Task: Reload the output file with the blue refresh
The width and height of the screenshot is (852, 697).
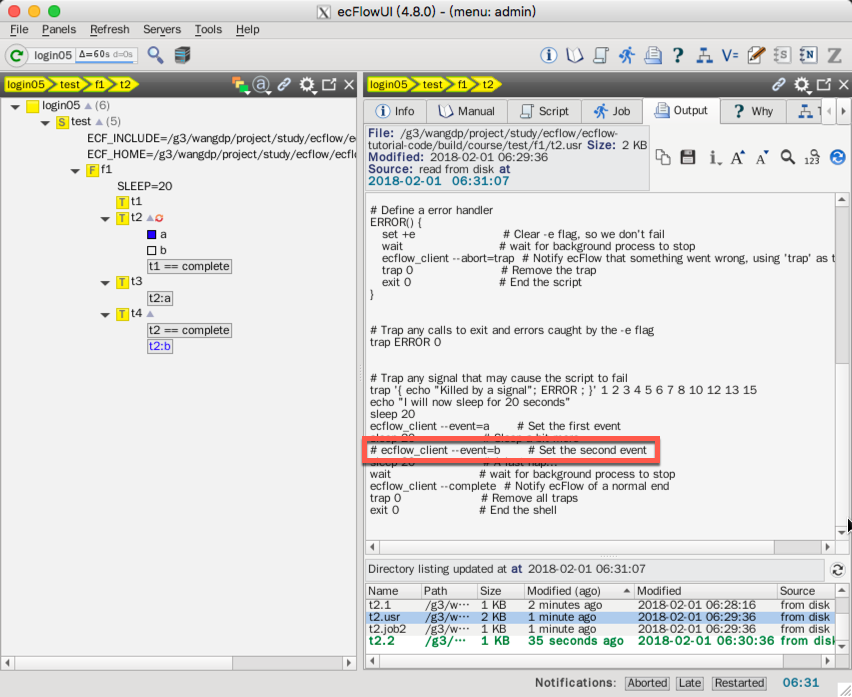Action: point(837,158)
